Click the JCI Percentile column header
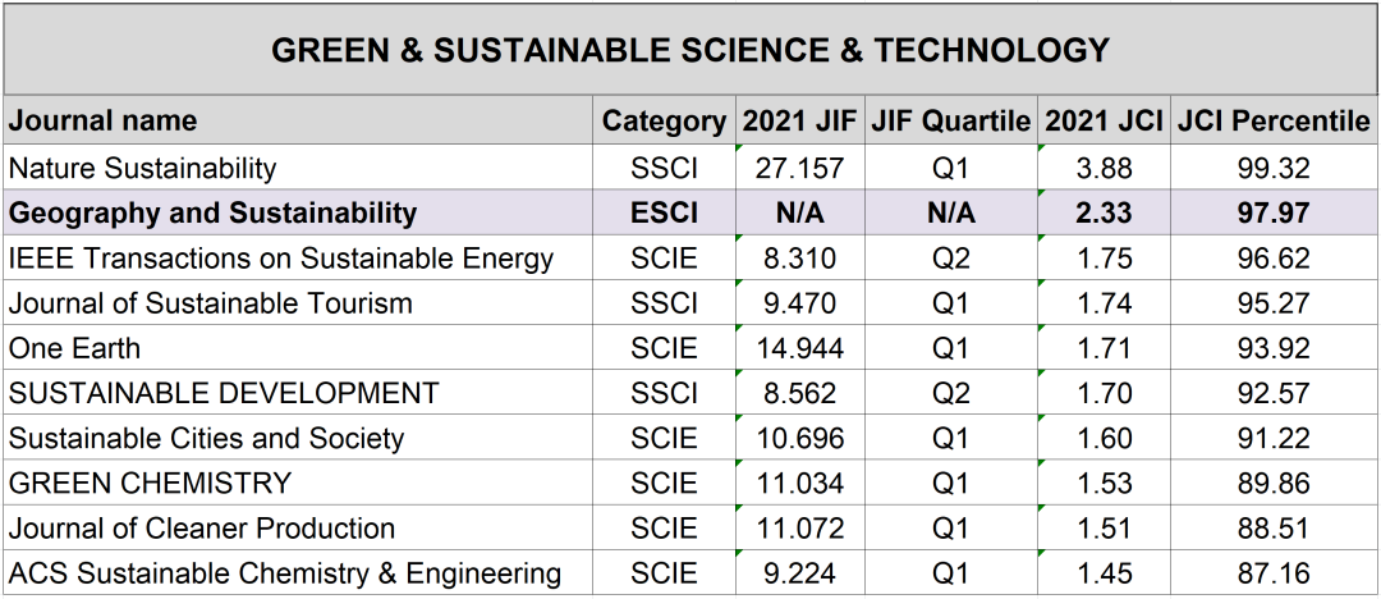The height and width of the screenshot is (599, 1382). point(1273,121)
